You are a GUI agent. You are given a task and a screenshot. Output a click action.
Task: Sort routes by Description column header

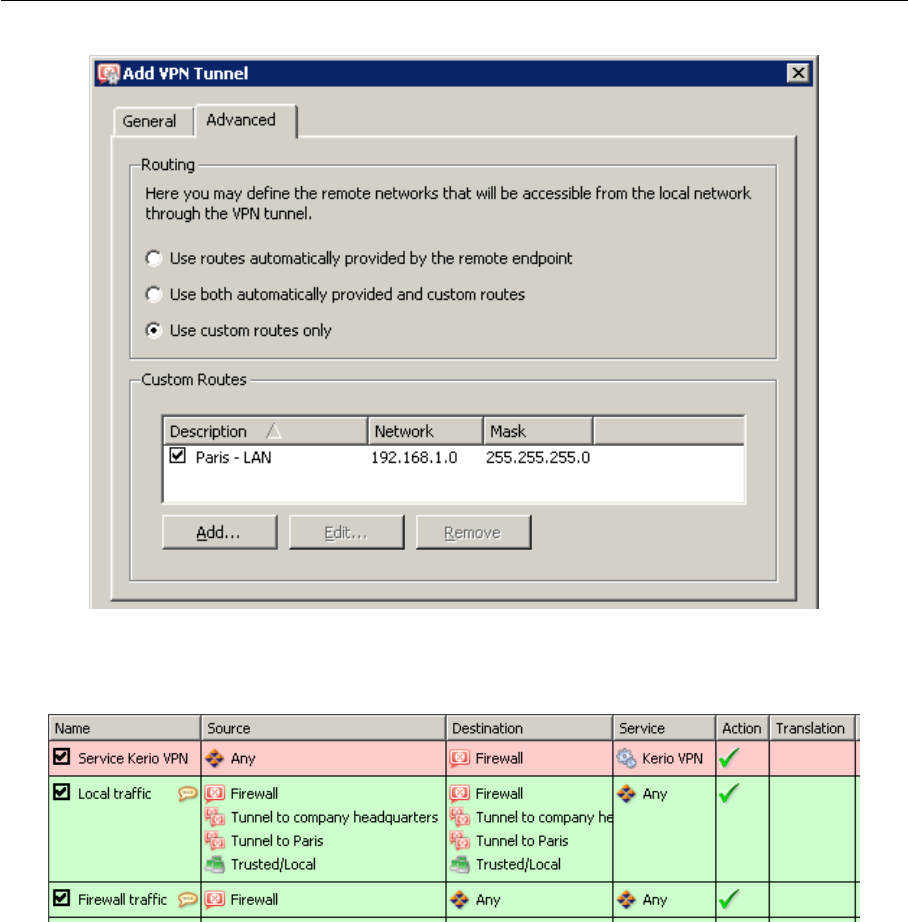(265, 431)
